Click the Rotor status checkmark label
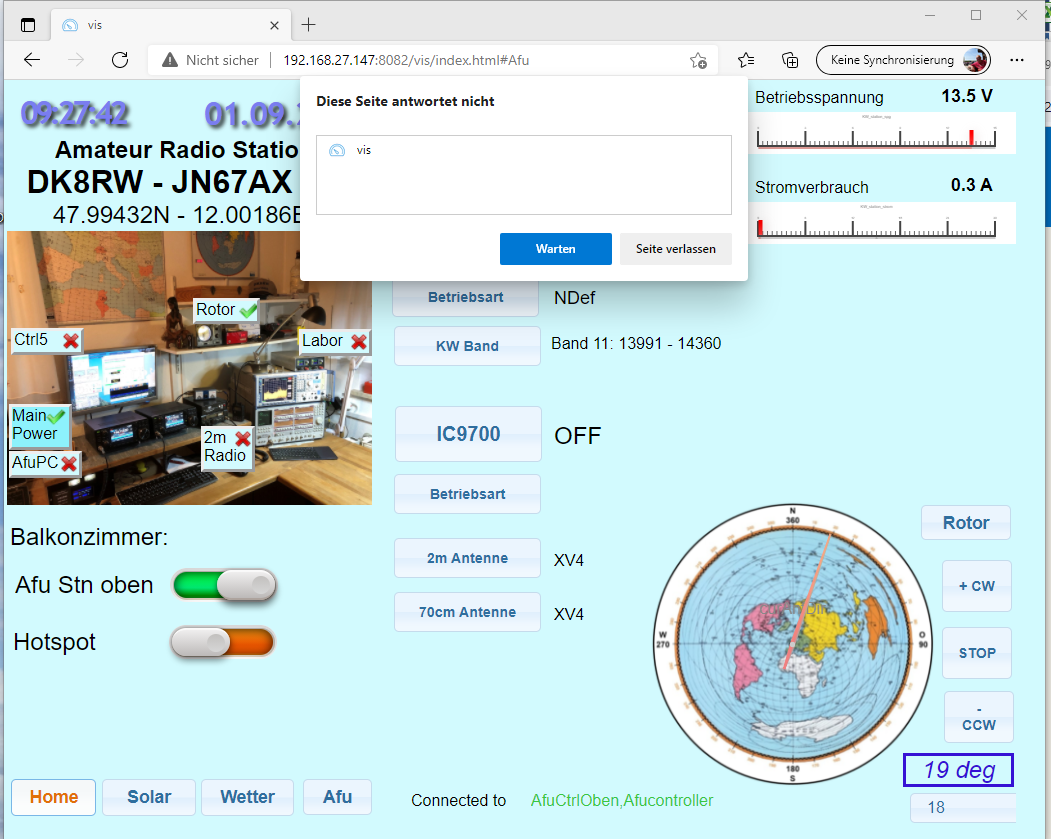1051x839 pixels. [226, 310]
